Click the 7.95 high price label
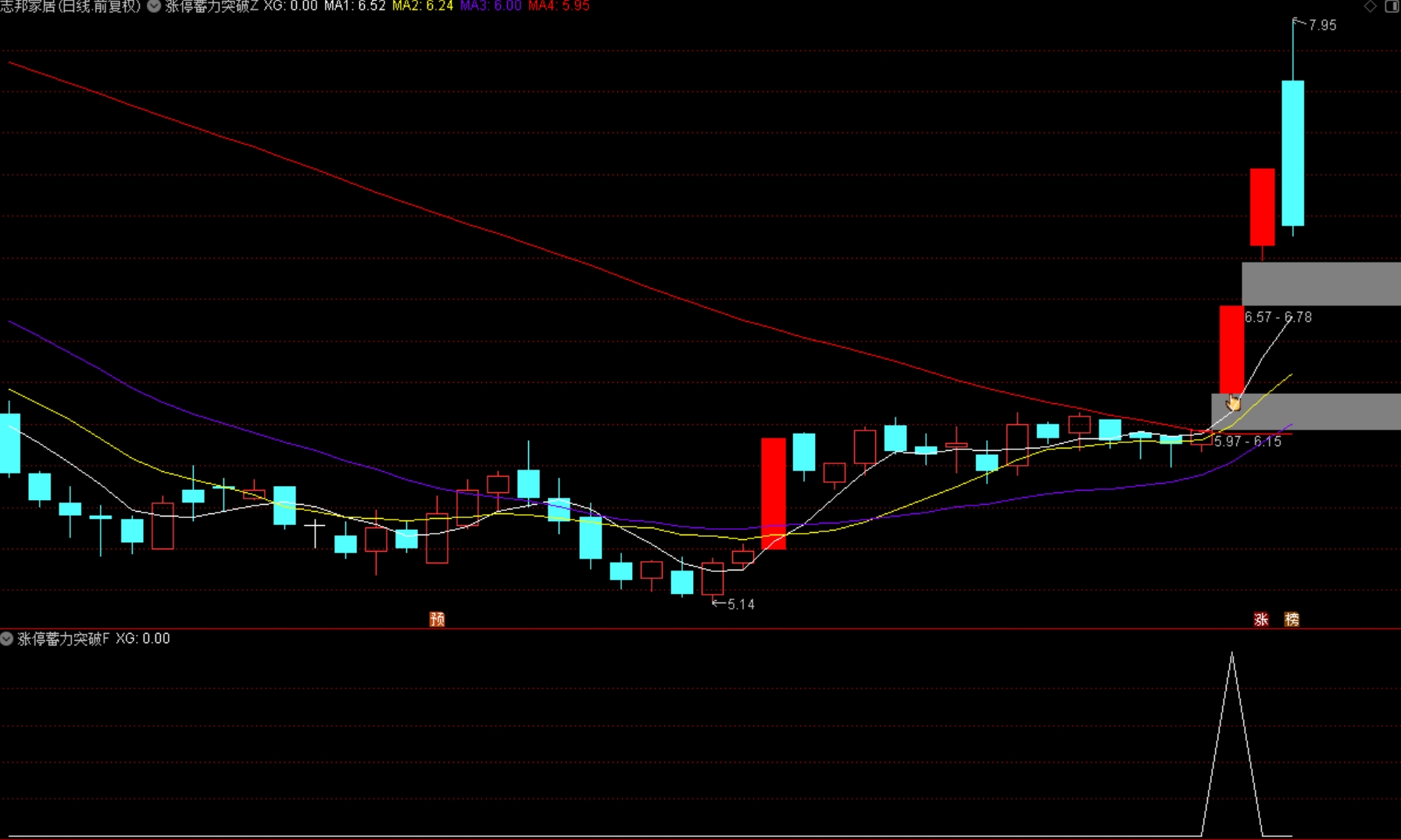 1322,25
